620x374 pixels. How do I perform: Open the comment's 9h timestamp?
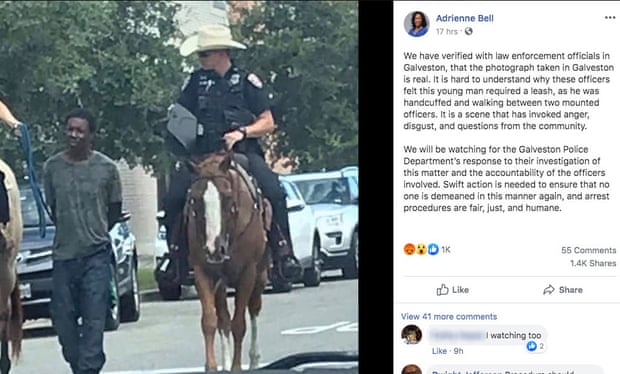(458, 351)
